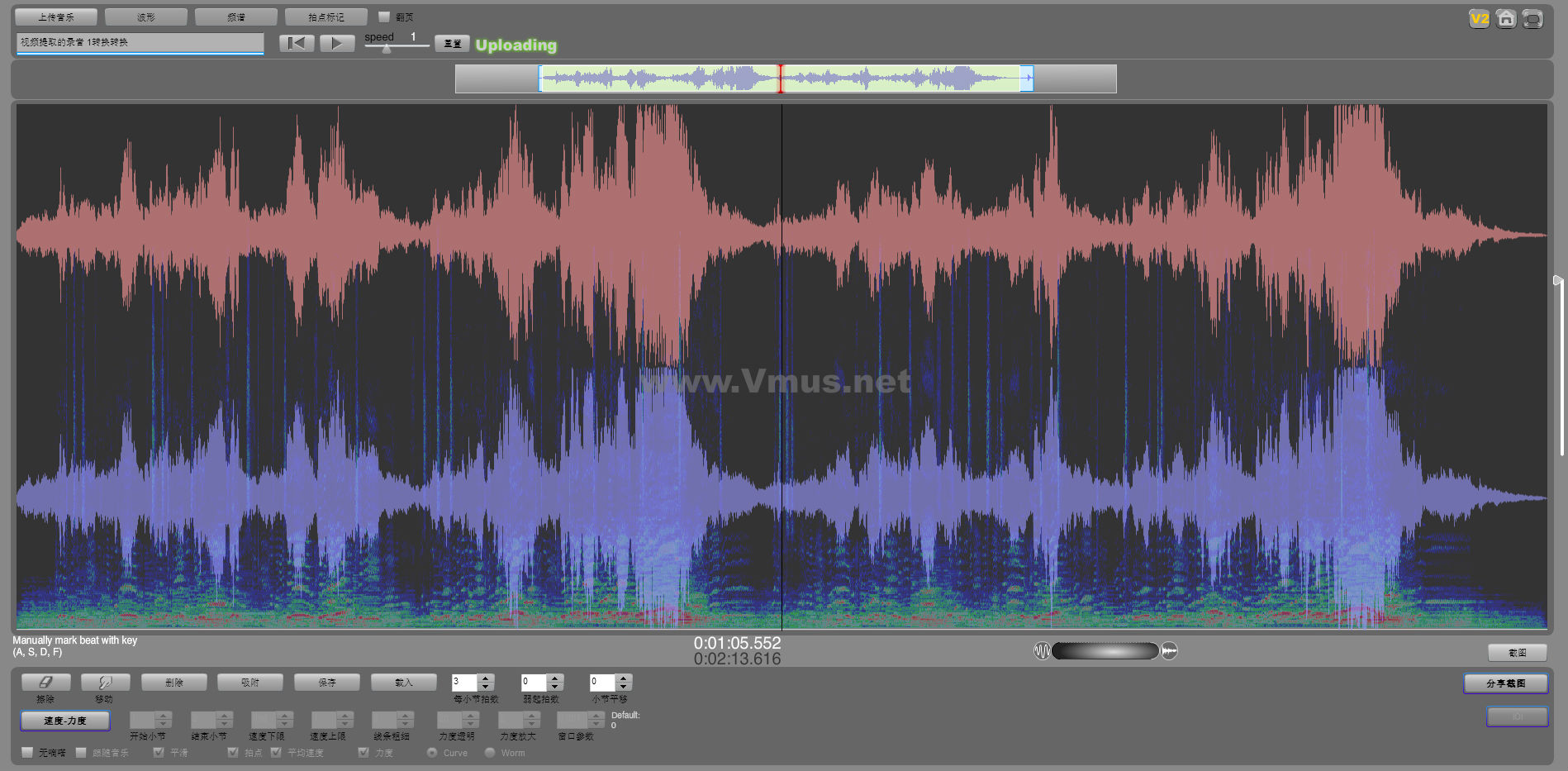Decrease 每小节拍数 beats per bar
The width and height of the screenshot is (1568, 771).
click(x=486, y=687)
